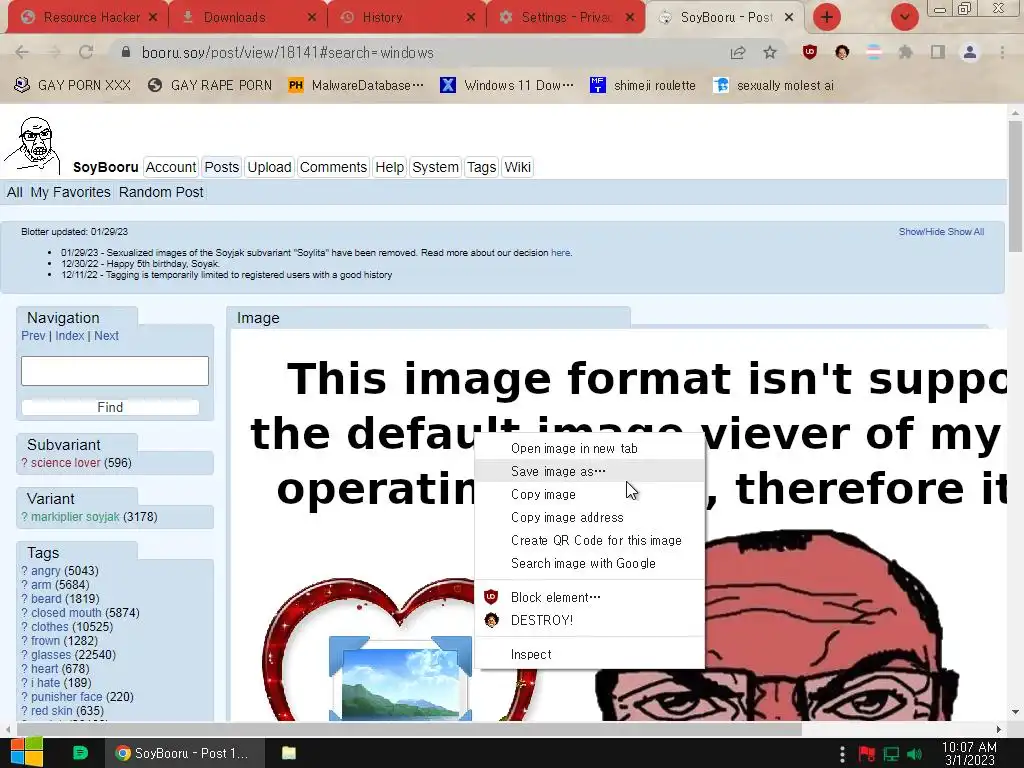Choose Create QR Code for this image
Screen dimensions: 1024x768
coord(590,540)
